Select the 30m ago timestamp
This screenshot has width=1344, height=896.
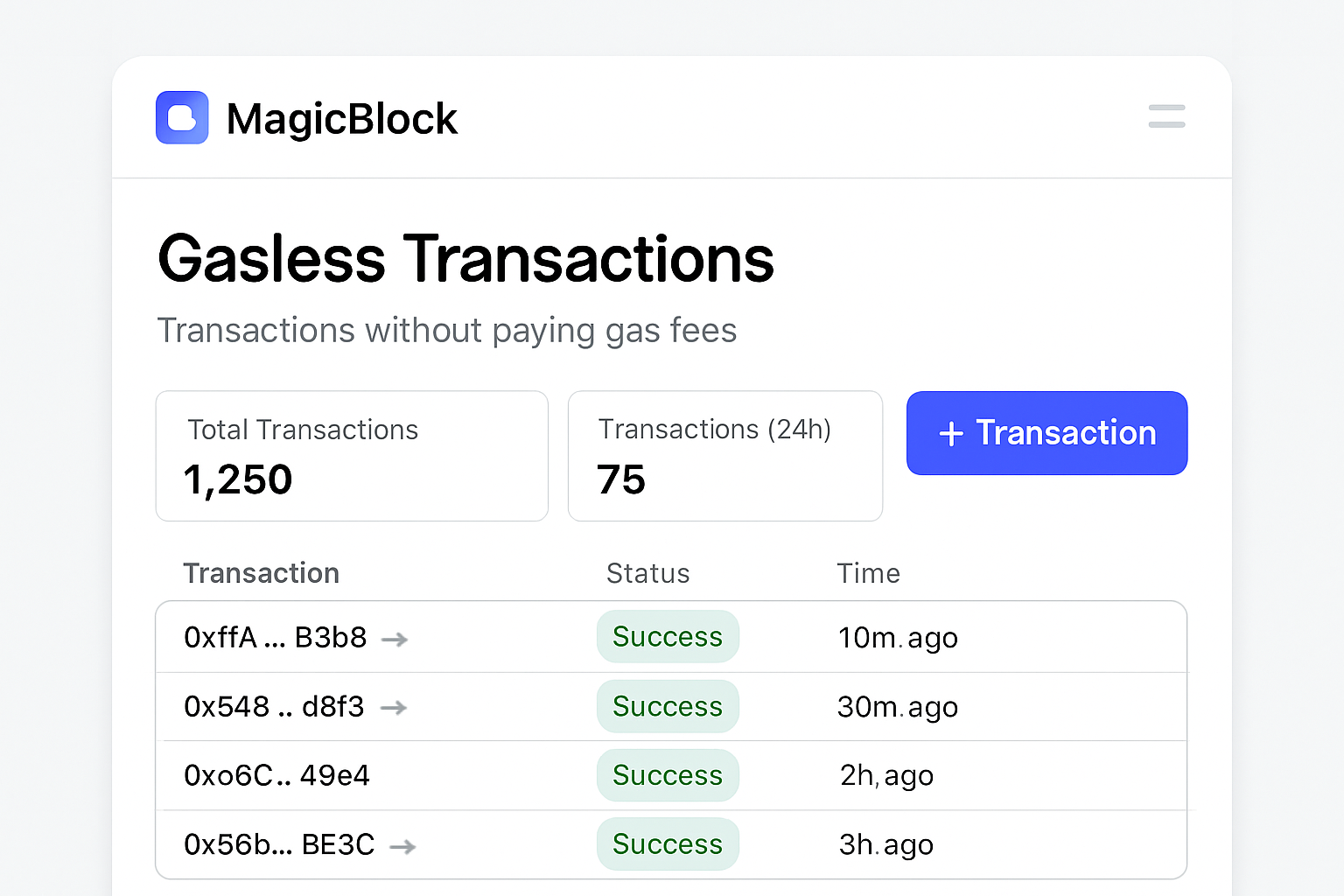[x=897, y=707]
